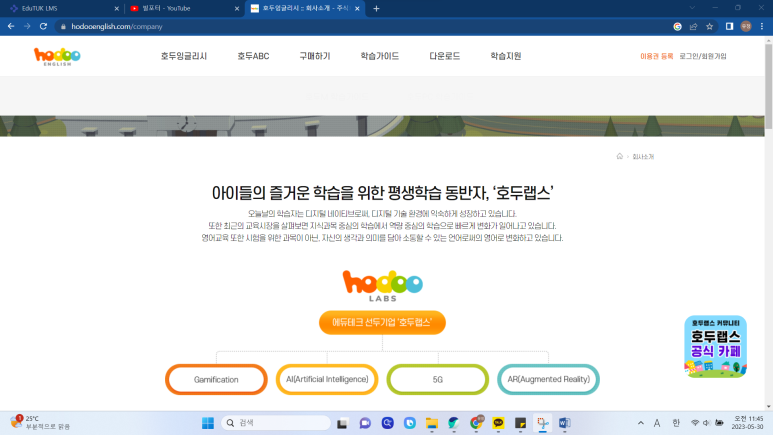Bookmark this page with the star icon

(x=709, y=27)
